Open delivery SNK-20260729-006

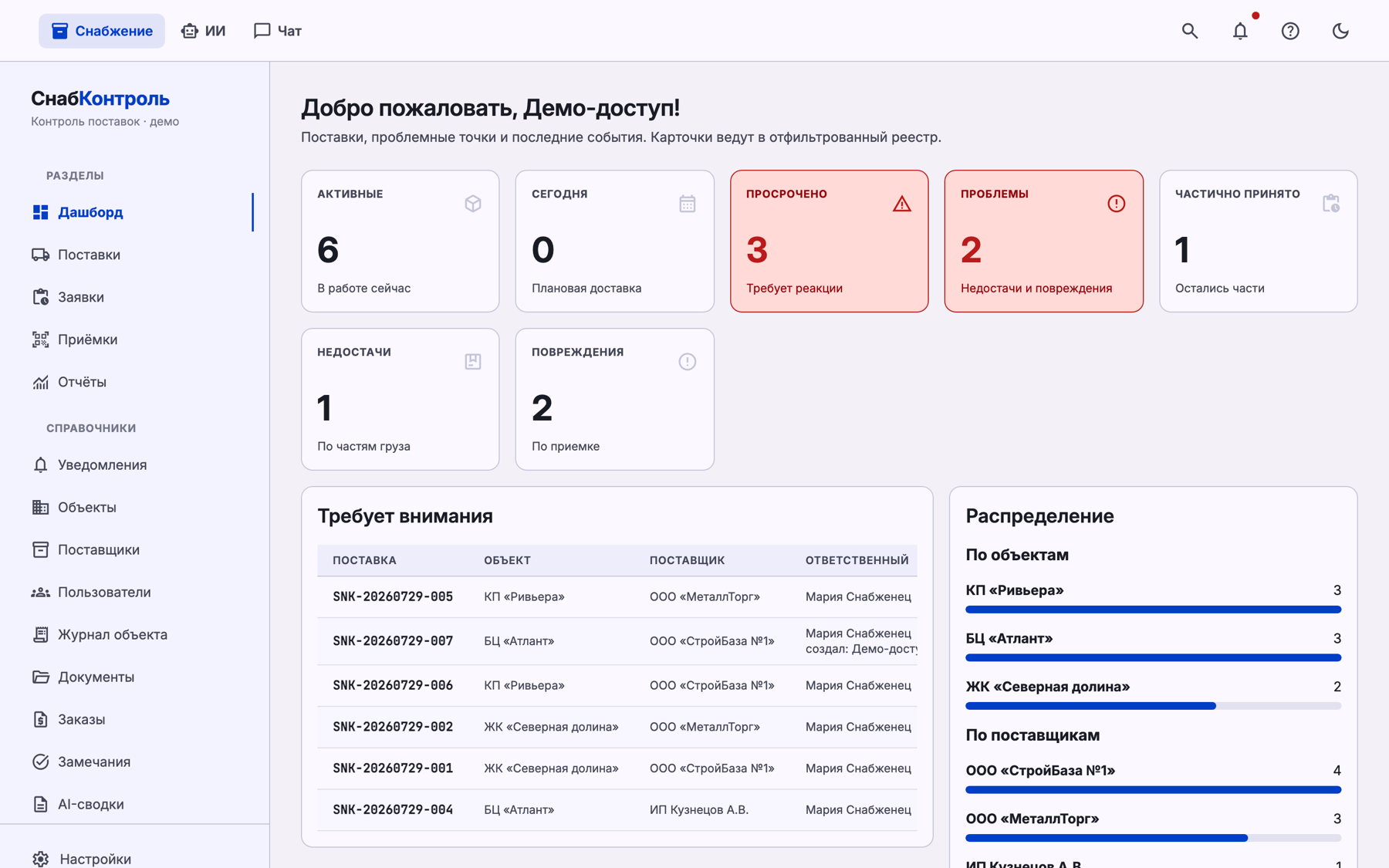coord(392,685)
